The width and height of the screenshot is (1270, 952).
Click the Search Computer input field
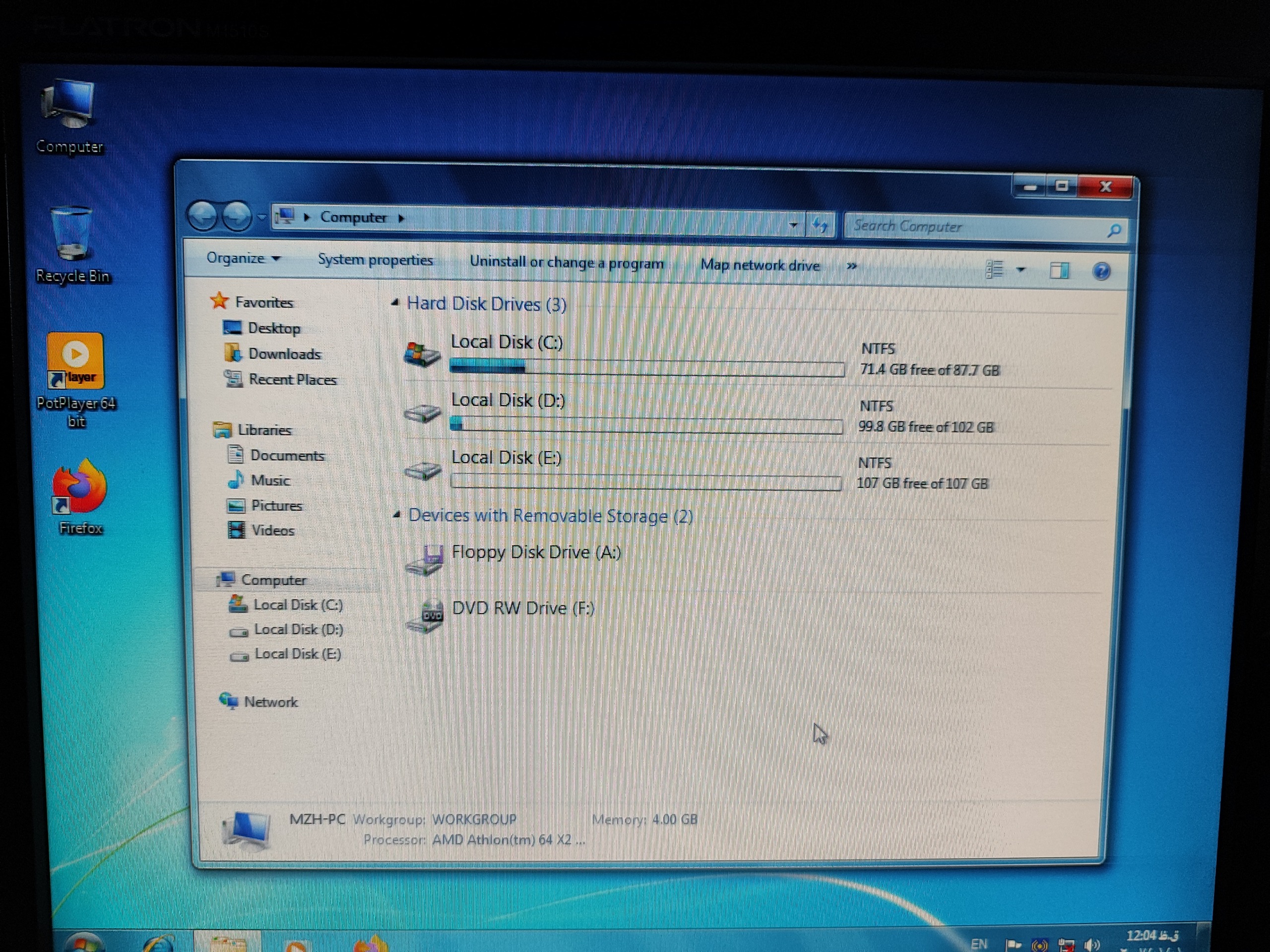(976, 227)
